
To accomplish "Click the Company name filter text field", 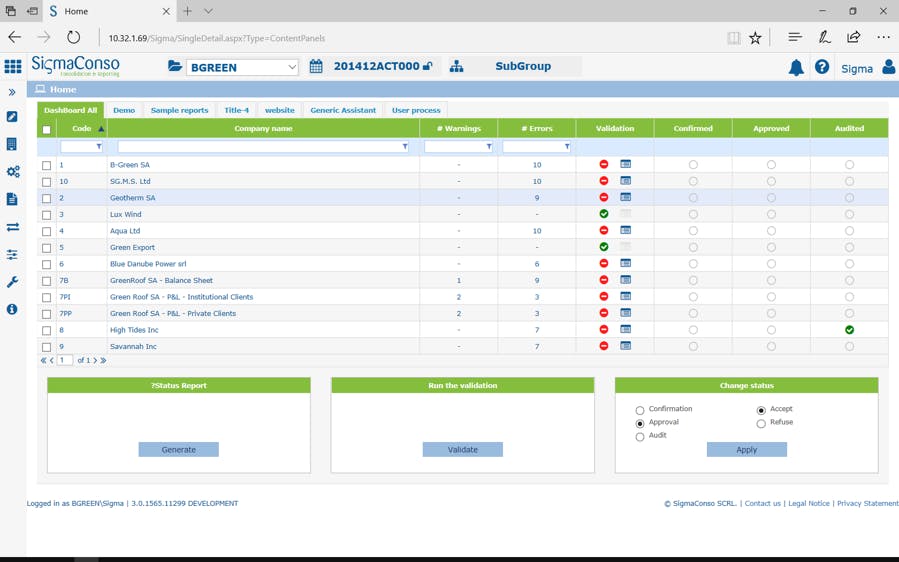I will (258, 147).
